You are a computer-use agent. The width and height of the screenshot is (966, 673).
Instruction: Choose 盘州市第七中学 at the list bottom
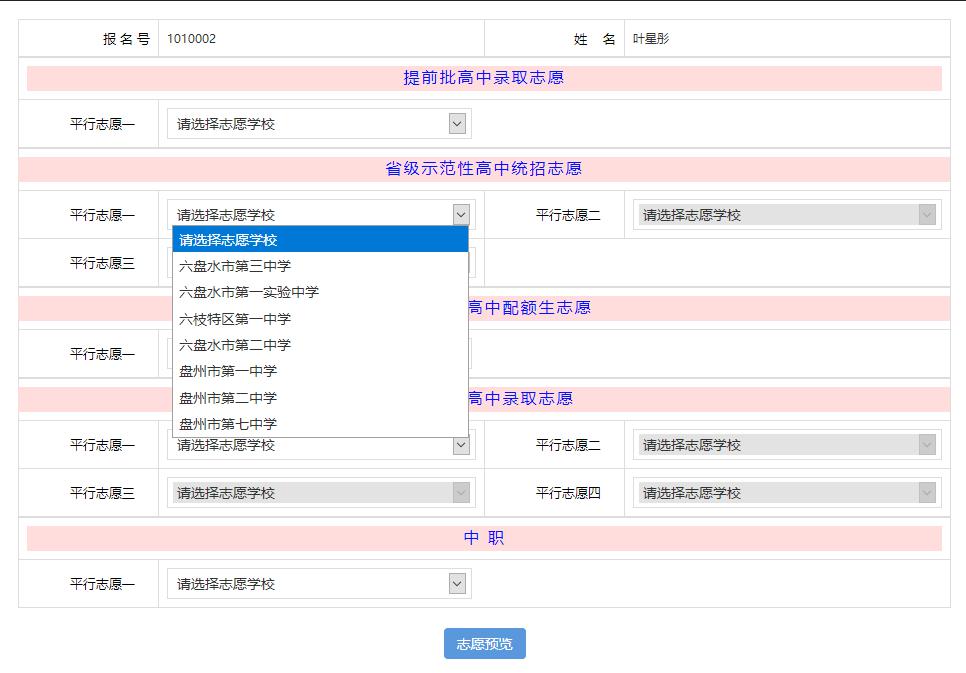224,423
